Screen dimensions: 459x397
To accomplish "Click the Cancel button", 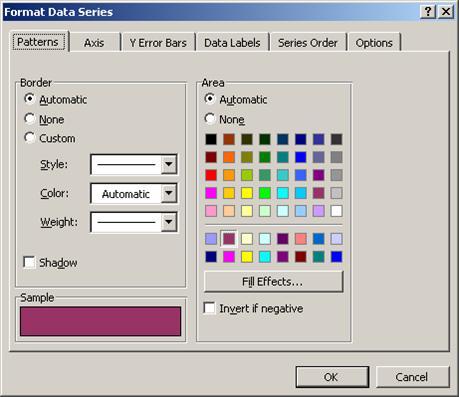I will tap(412, 377).
